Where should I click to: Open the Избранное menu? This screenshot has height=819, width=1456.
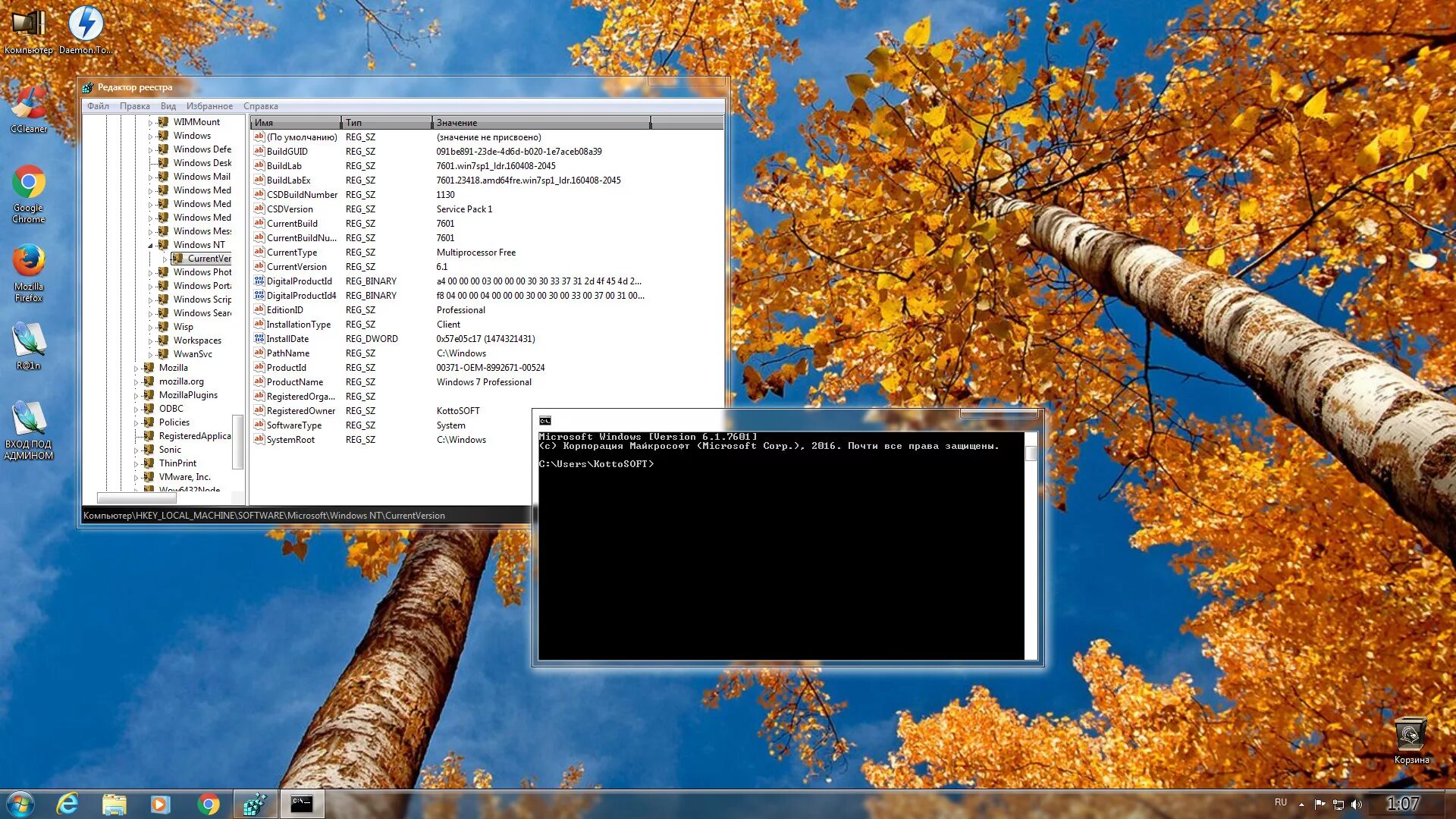point(209,106)
